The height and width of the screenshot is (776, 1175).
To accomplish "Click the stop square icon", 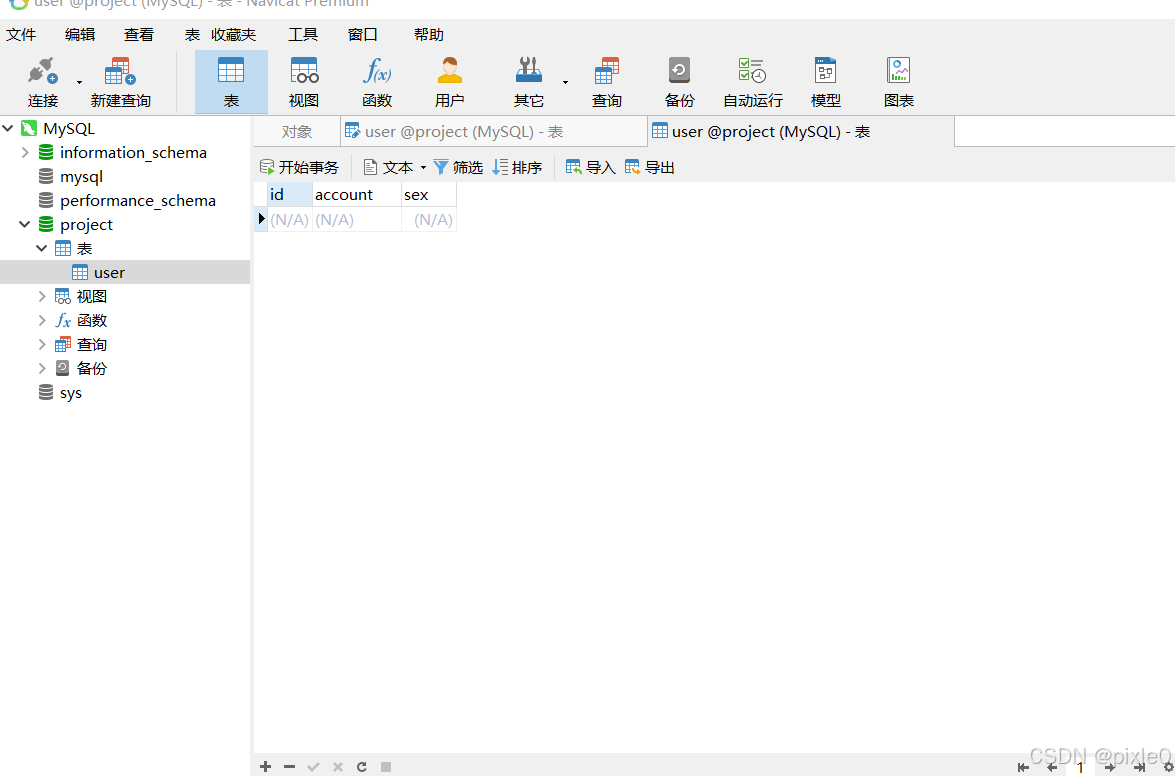I will pos(386,766).
